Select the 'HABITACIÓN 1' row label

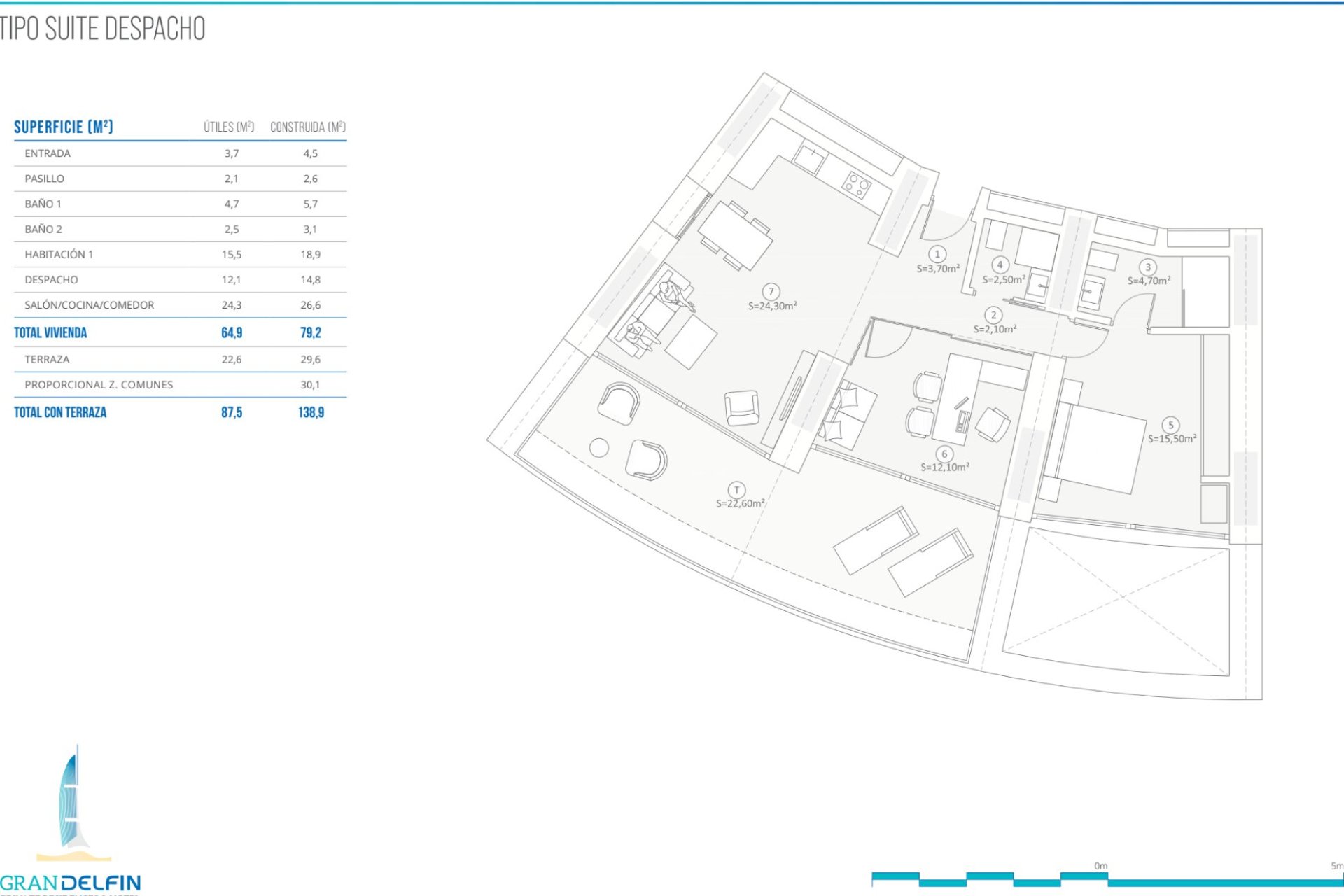pos(59,254)
